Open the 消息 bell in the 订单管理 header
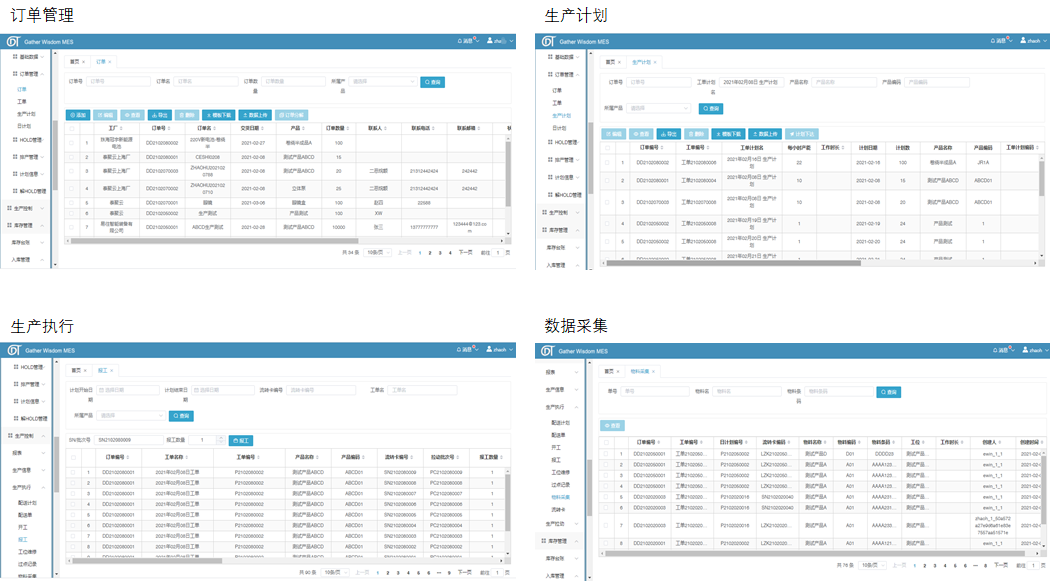The width and height of the screenshot is (1050, 581). tap(467, 41)
